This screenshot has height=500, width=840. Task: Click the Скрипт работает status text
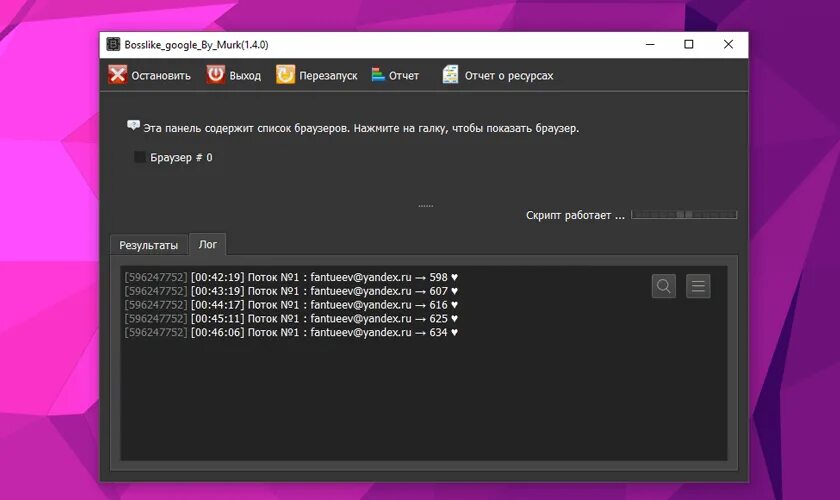coord(575,215)
